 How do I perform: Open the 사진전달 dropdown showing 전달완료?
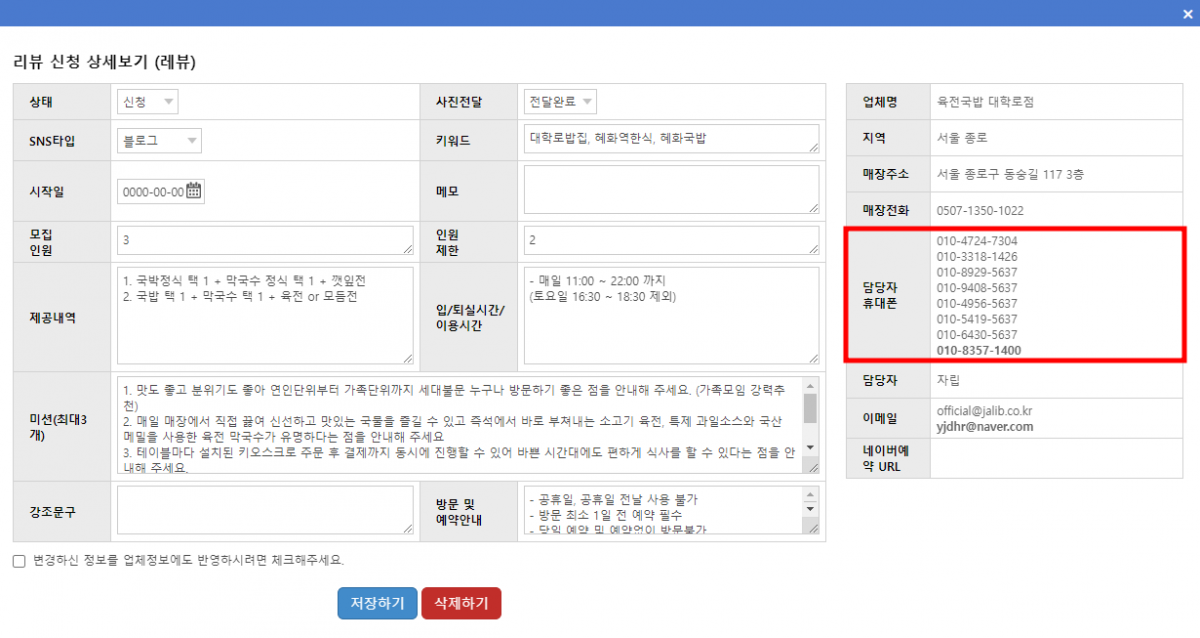coord(560,101)
